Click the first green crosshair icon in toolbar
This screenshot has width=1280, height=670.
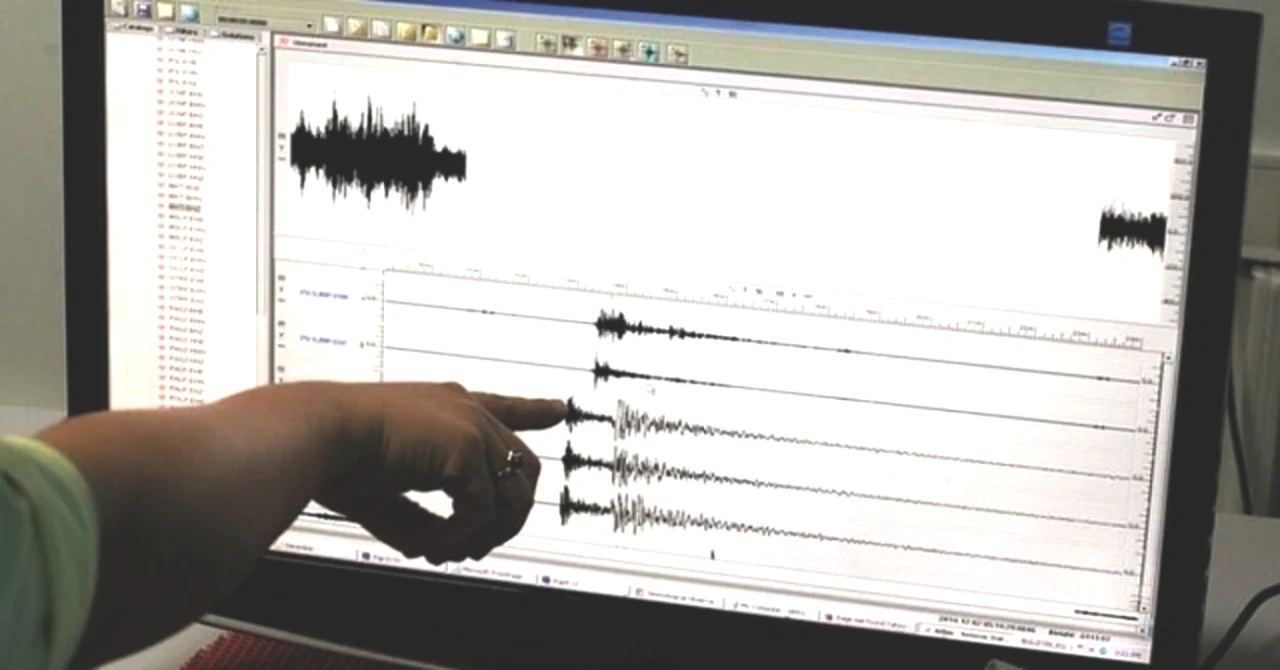pos(546,42)
